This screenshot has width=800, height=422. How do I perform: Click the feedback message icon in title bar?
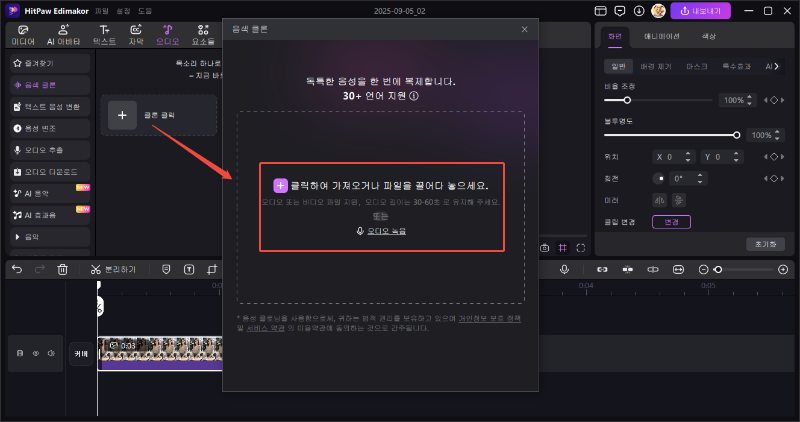pyautogui.click(x=619, y=11)
